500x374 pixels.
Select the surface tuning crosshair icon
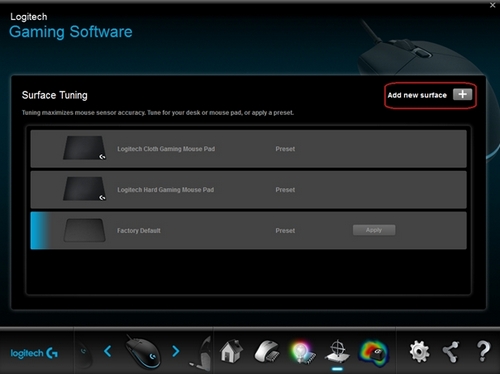coord(337,351)
